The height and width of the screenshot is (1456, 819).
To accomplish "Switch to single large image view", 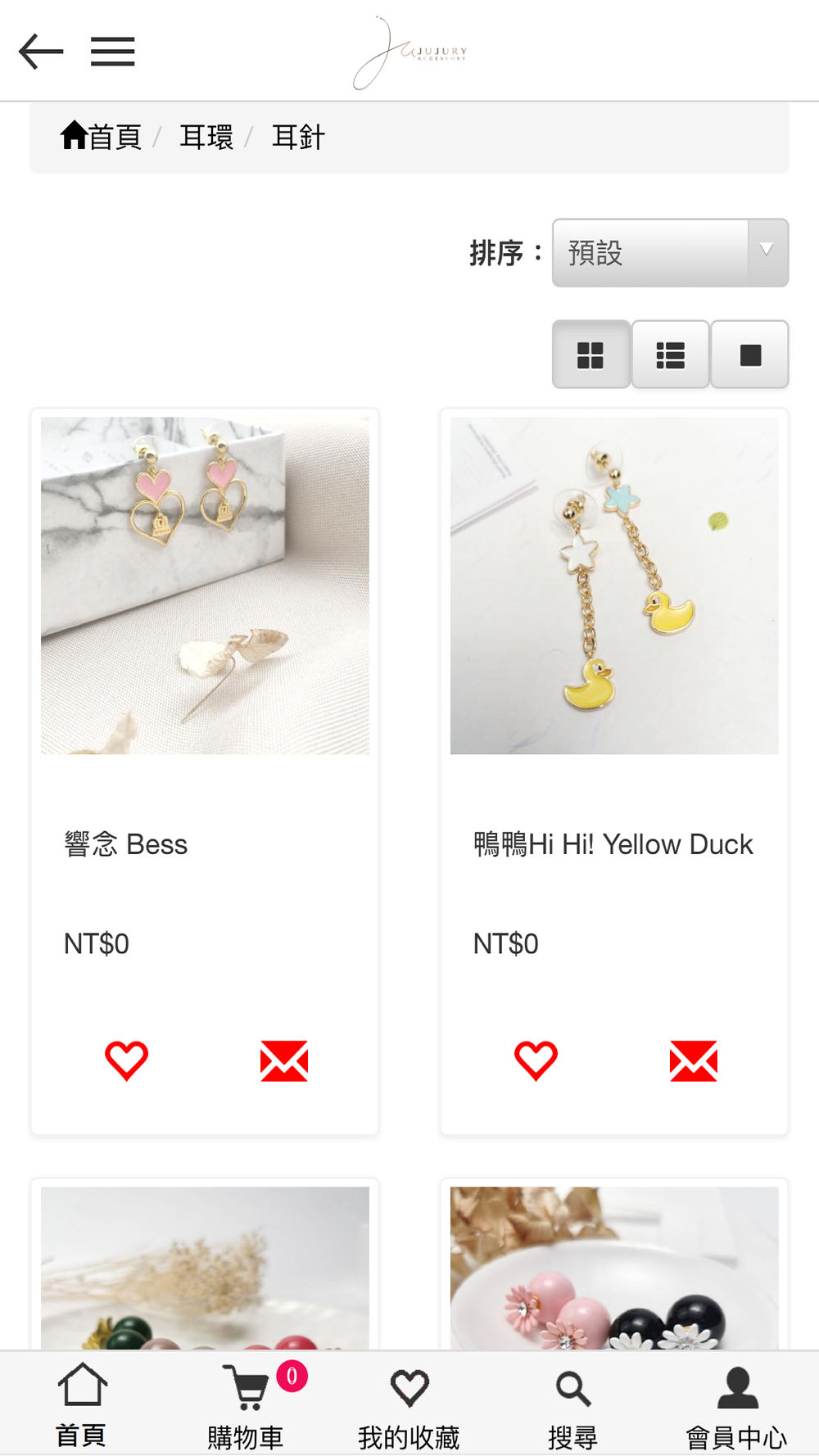I will (x=749, y=355).
